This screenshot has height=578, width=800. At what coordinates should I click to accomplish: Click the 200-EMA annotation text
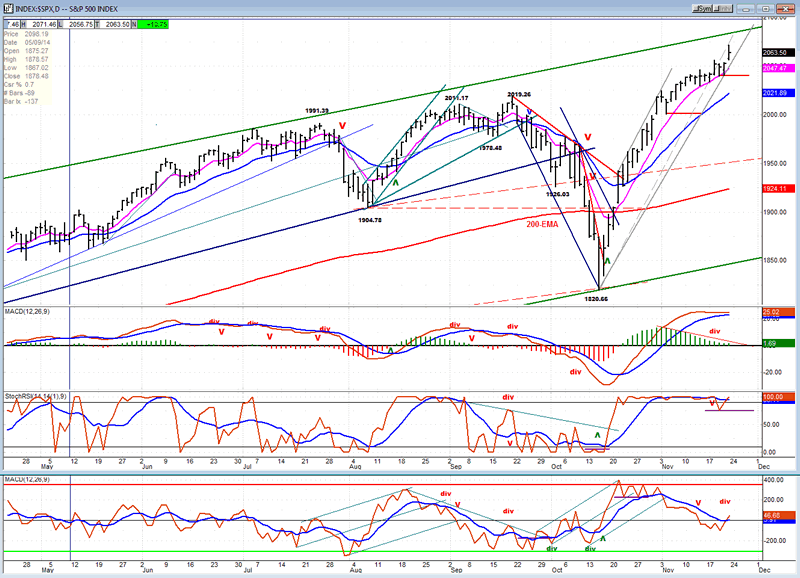pyautogui.click(x=542, y=224)
